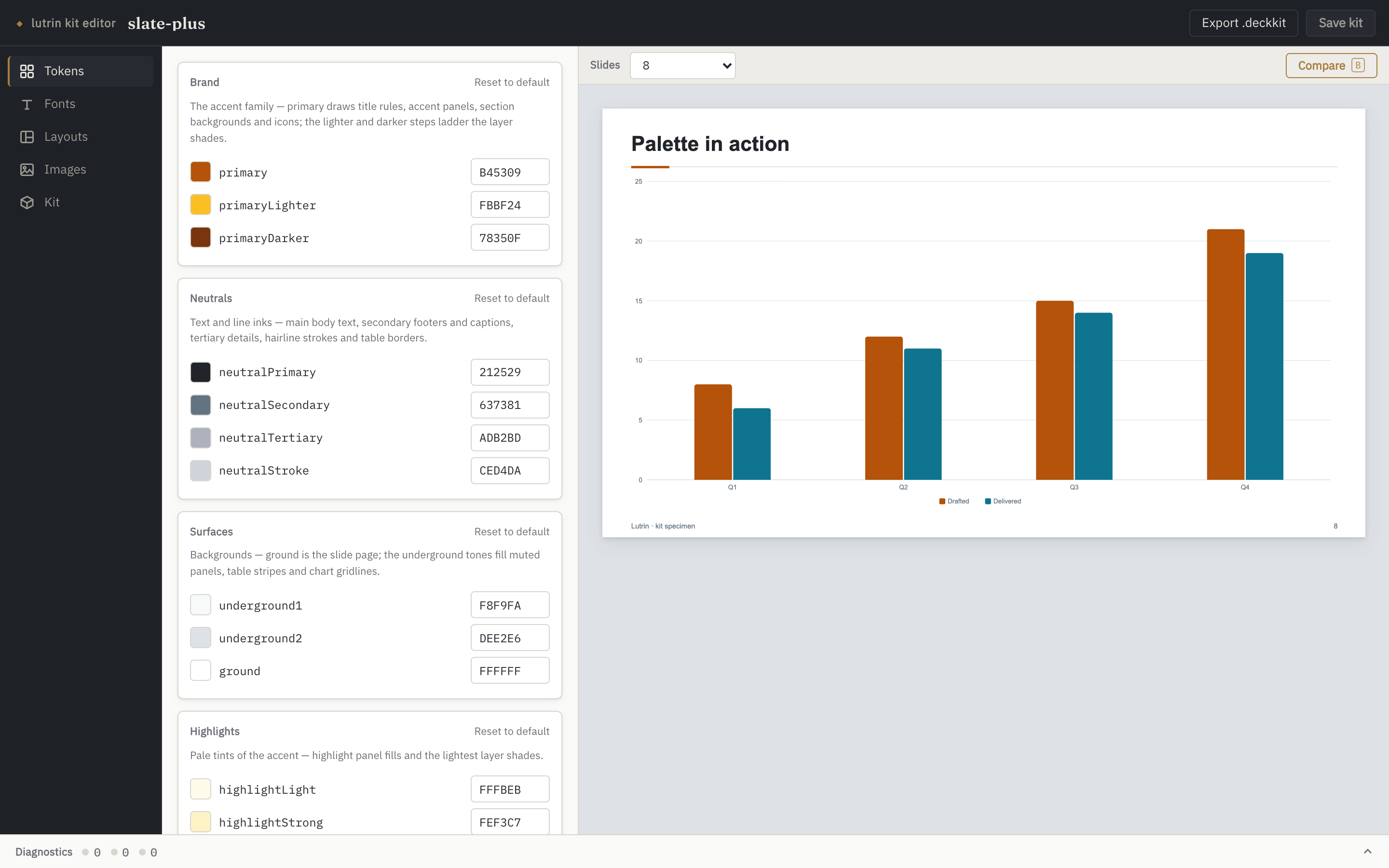The width and height of the screenshot is (1389, 868).
Task: Click the Surfaces section heading
Action: pos(211,531)
